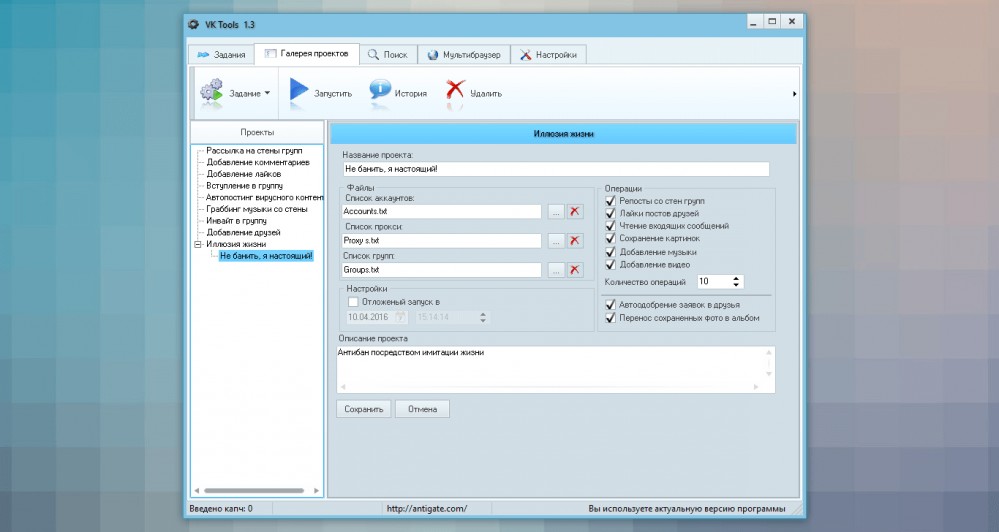Toggle Лайки постов друзей checkbox
The image size is (999, 532).
point(610,213)
